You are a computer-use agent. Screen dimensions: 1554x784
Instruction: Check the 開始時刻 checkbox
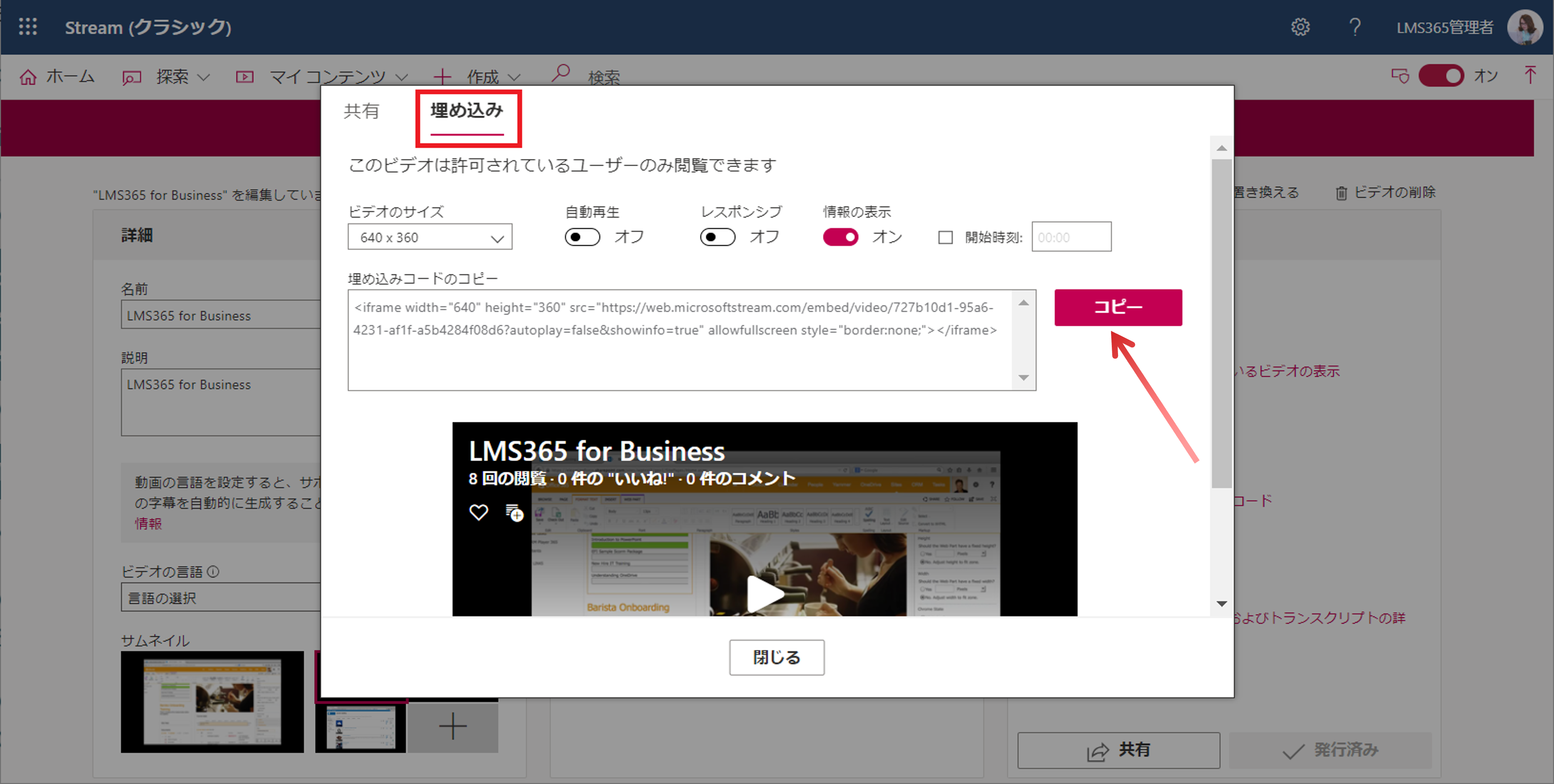(945, 238)
